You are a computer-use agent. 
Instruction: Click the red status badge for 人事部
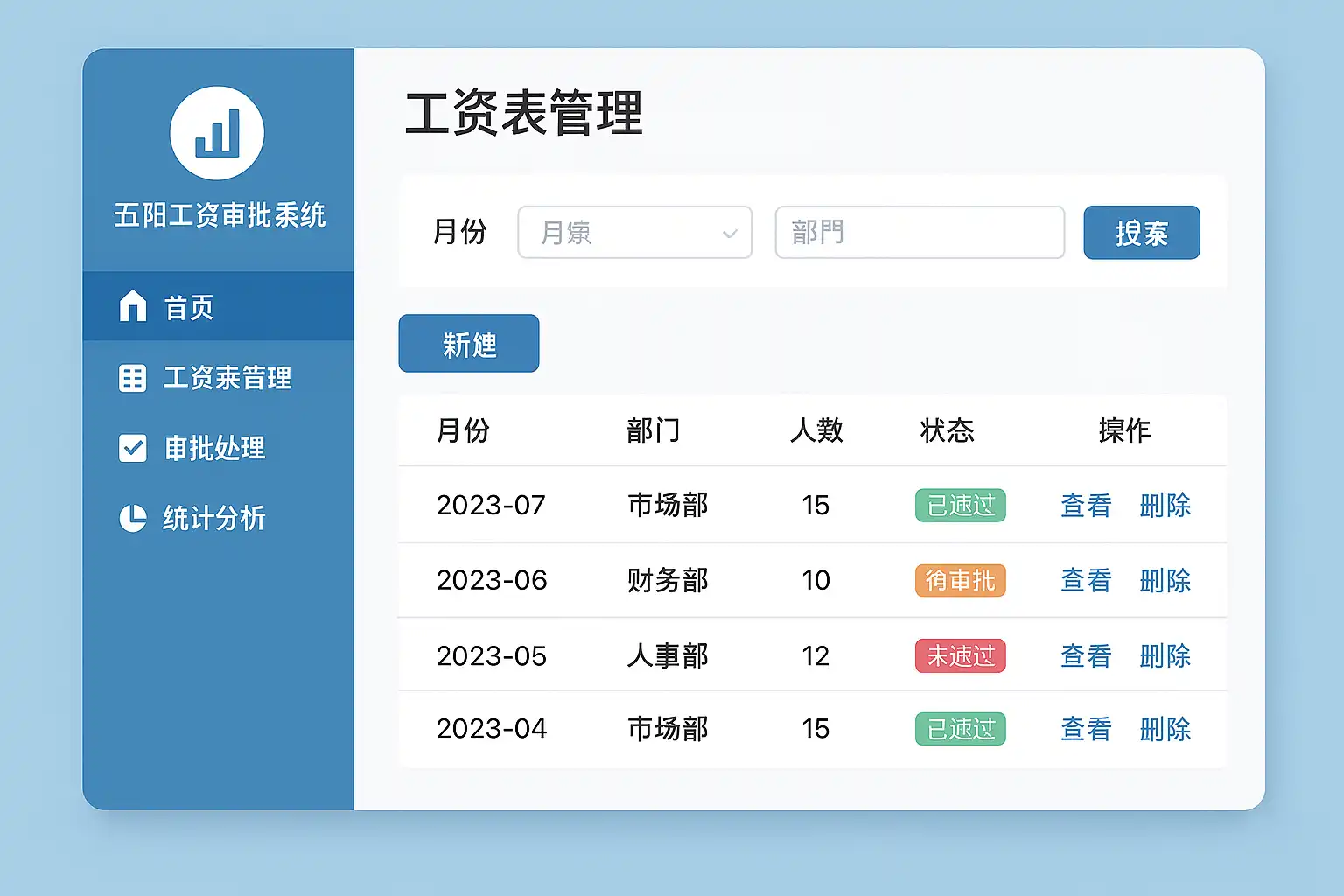pyautogui.click(x=961, y=656)
